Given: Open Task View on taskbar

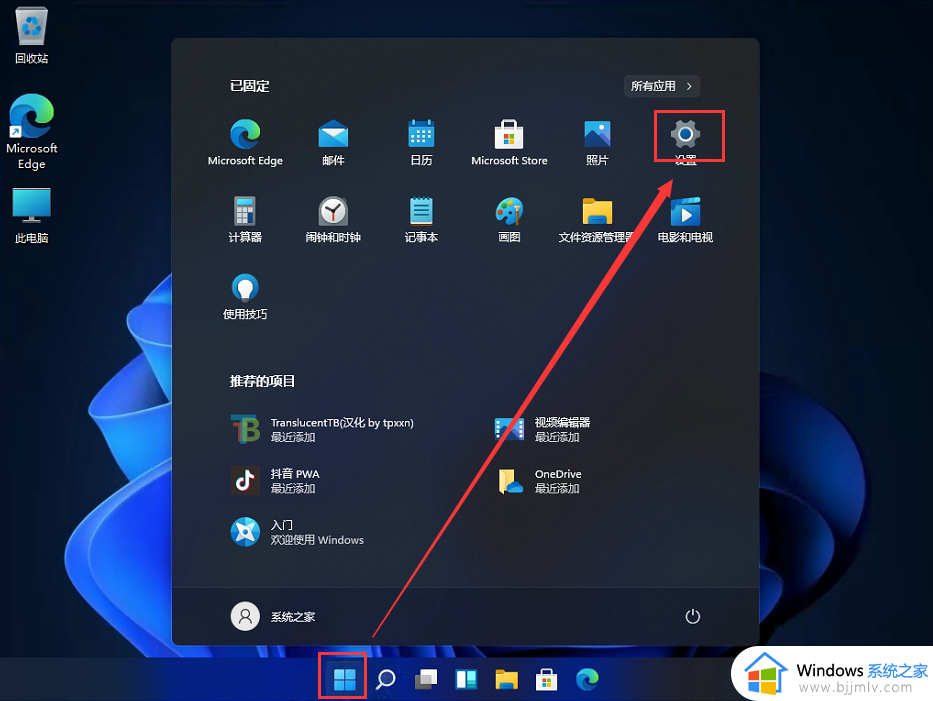Looking at the screenshot, I should (426, 679).
